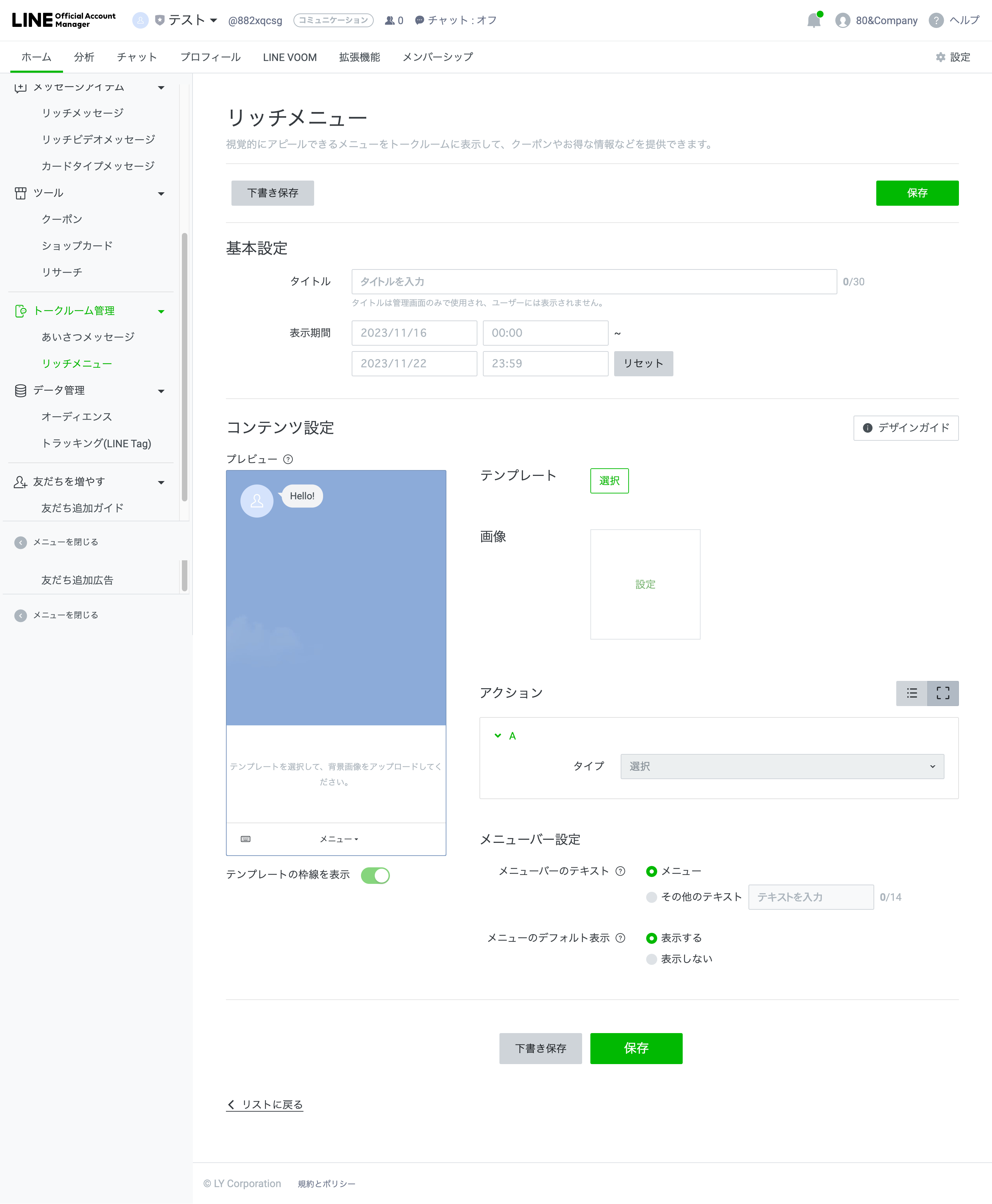Open the action タイプ selection dropdown
The height and width of the screenshot is (1204, 992).
[782, 766]
